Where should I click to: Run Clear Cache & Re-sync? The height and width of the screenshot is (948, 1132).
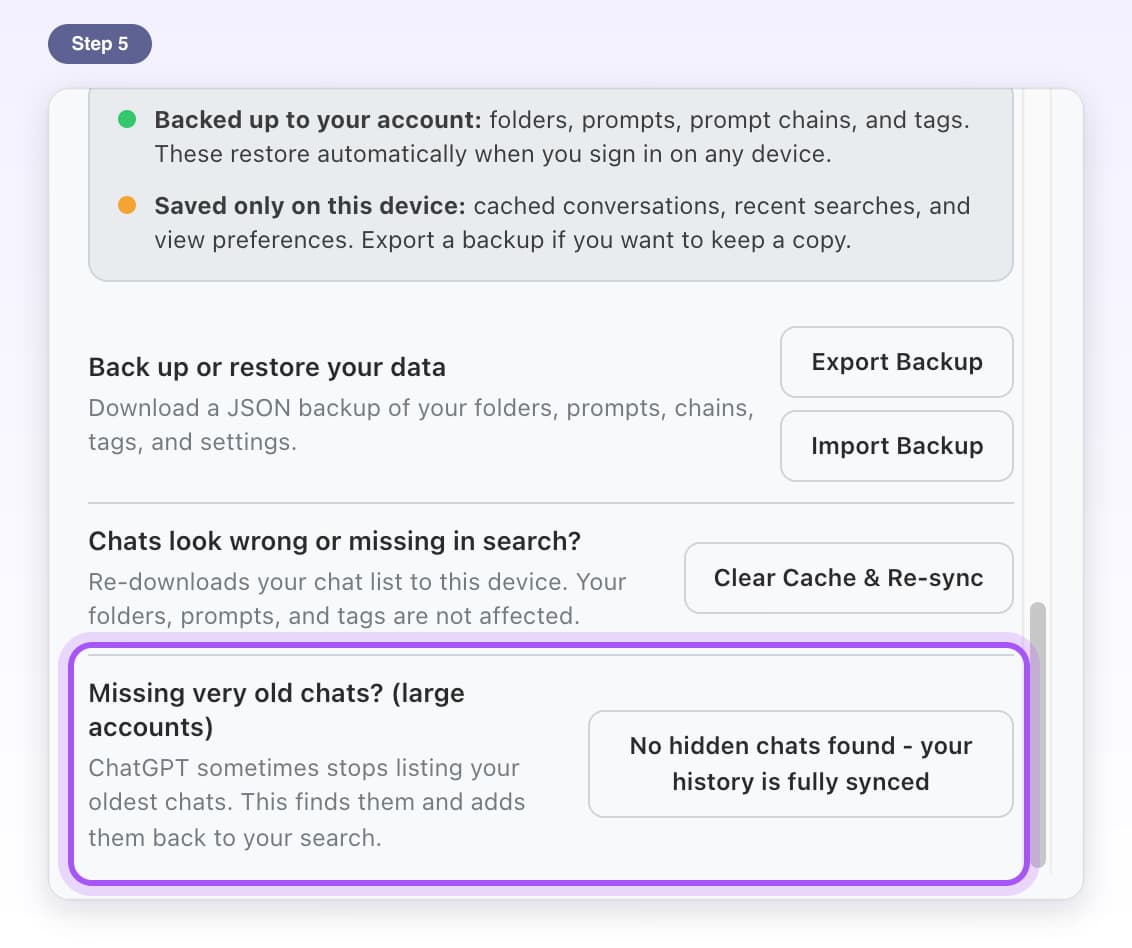point(848,578)
